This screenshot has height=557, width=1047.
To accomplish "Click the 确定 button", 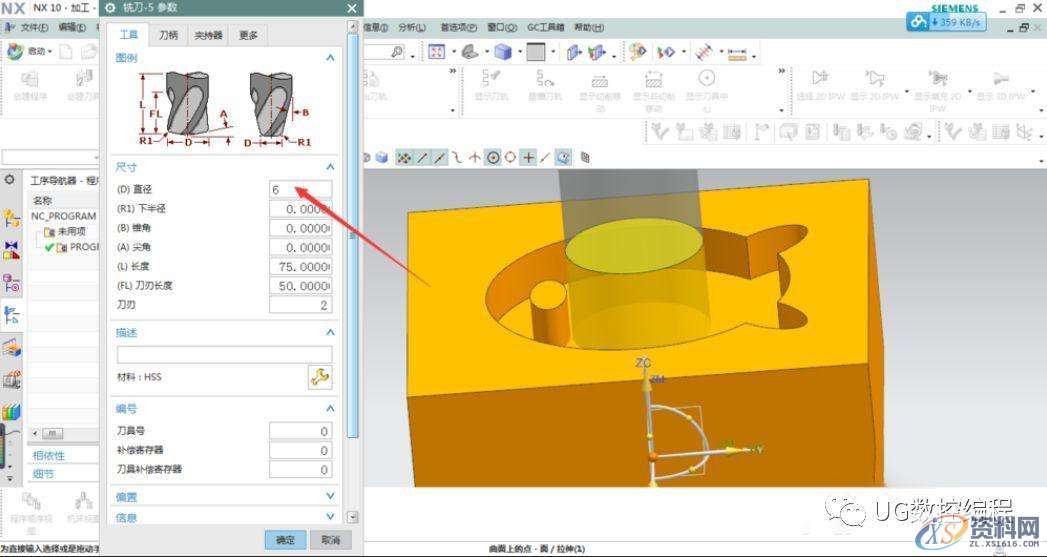I will tap(286, 539).
